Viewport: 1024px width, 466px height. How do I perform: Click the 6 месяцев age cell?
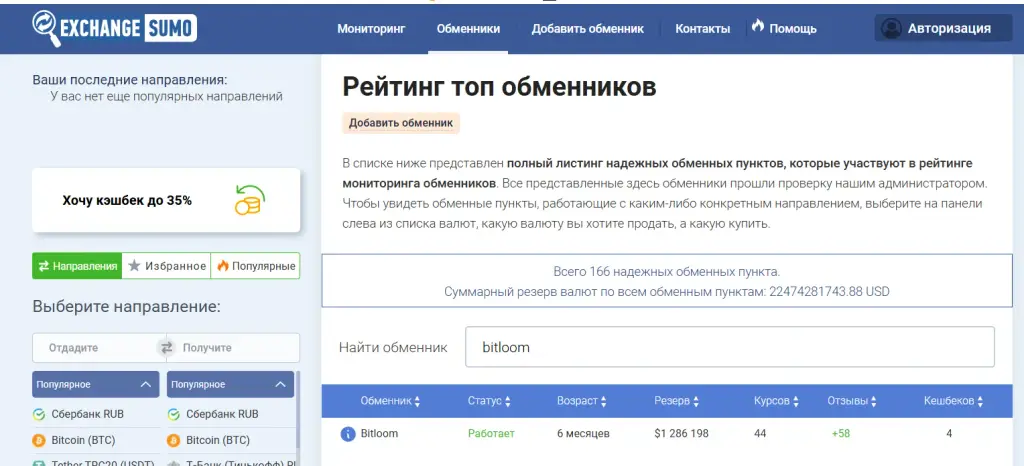(x=583, y=433)
